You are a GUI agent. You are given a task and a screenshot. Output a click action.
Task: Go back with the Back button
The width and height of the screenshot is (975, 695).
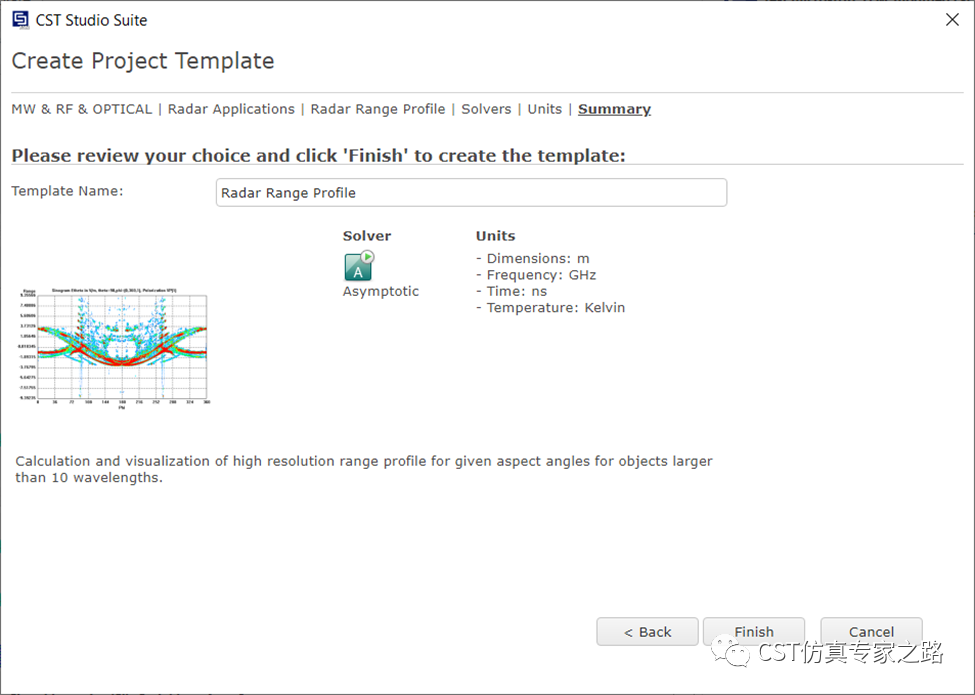coord(647,632)
